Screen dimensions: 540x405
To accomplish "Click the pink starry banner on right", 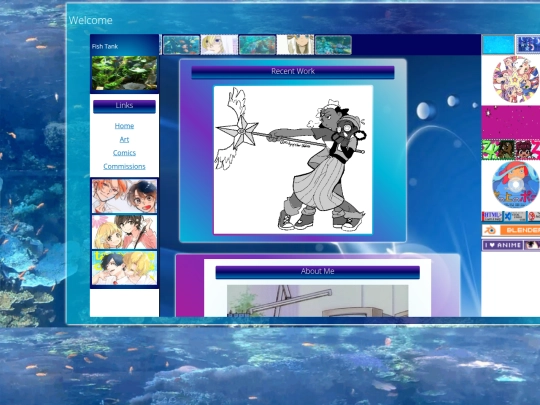I will tap(511, 122).
